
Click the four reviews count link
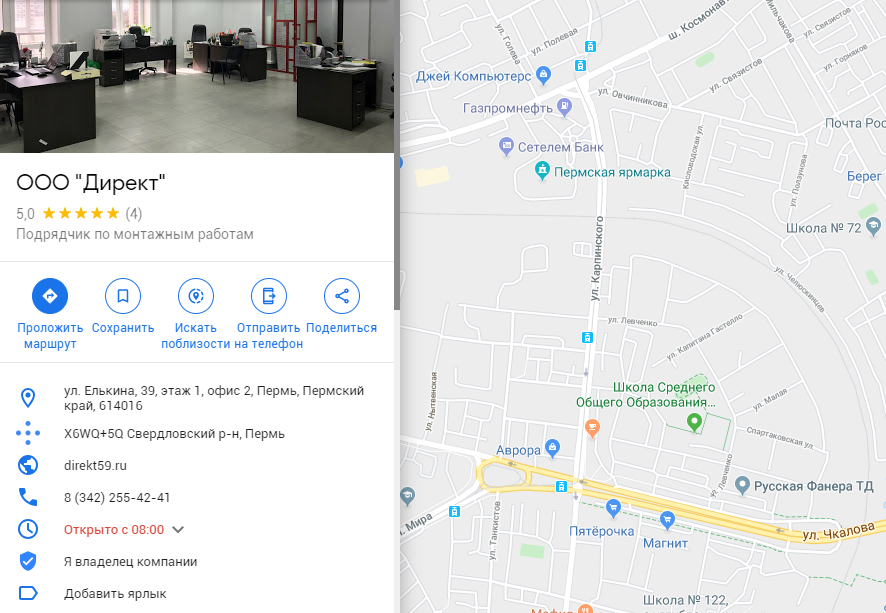click(x=134, y=214)
